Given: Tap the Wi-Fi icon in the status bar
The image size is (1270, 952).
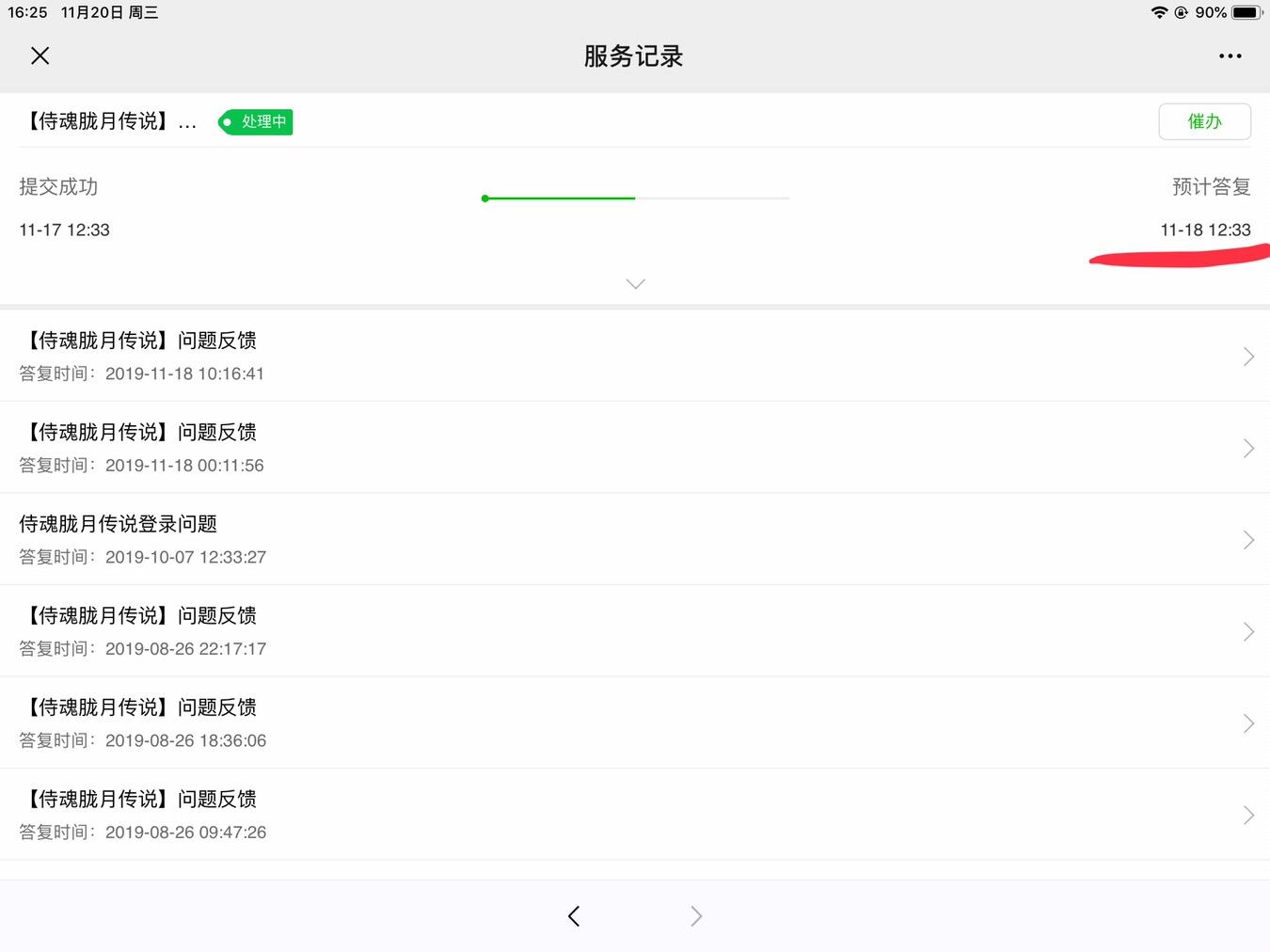Looking at the screenshot, I should pyautogui.click(x=1159, y=12).
